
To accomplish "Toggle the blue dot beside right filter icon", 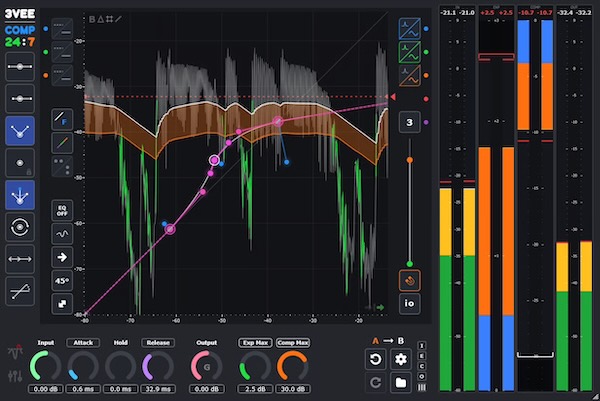I will point(426,29).
